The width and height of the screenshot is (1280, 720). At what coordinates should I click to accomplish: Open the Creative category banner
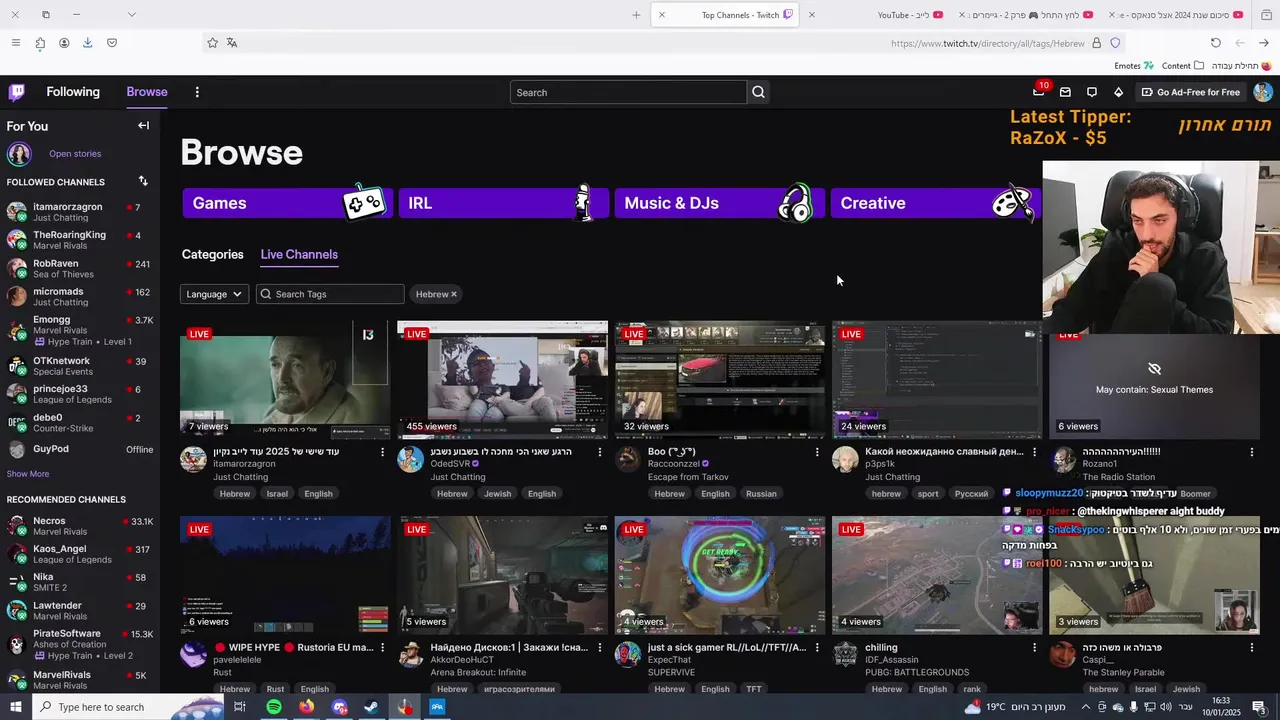[935, 203]
